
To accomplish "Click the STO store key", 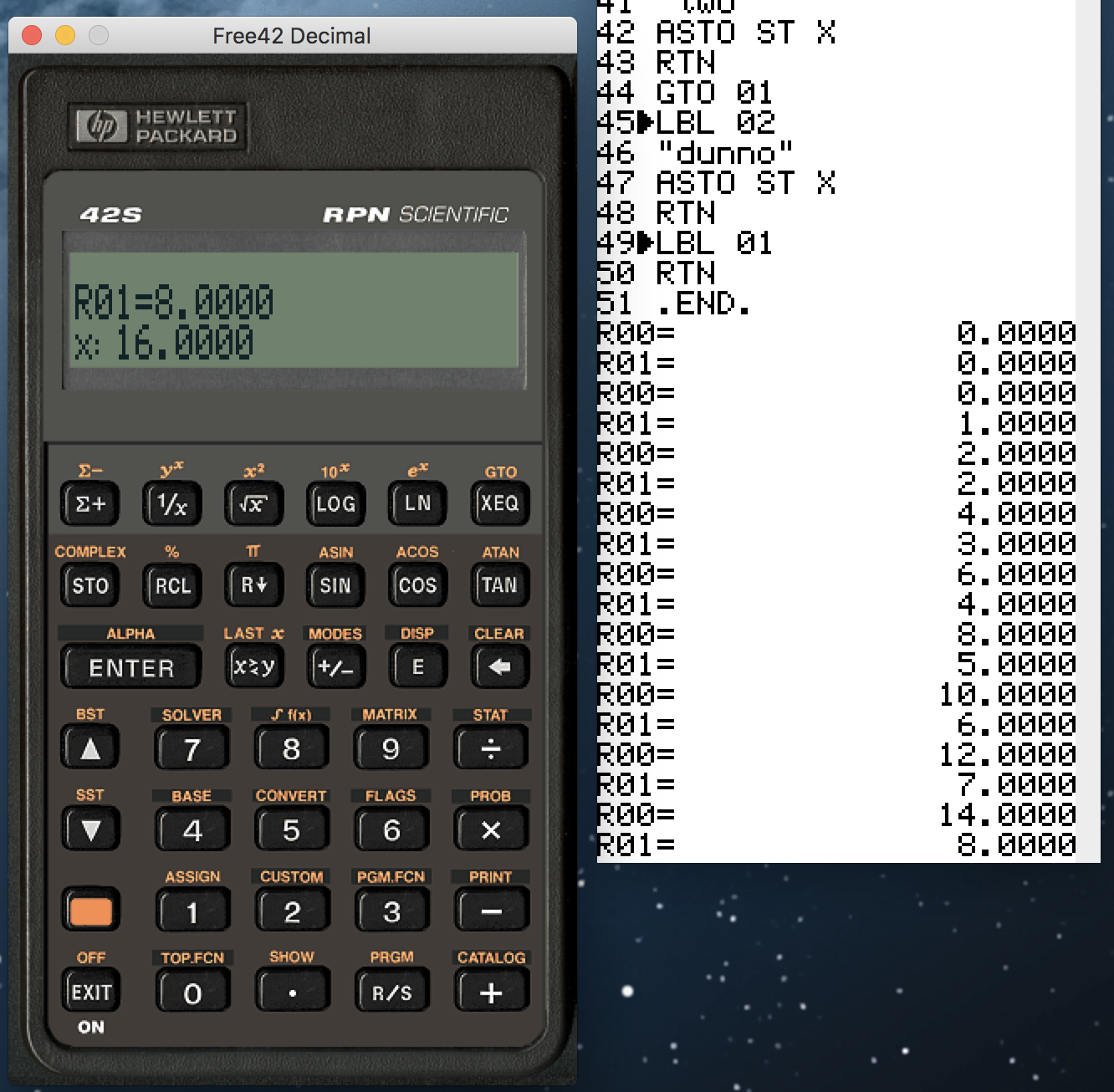I will [90, 585].
